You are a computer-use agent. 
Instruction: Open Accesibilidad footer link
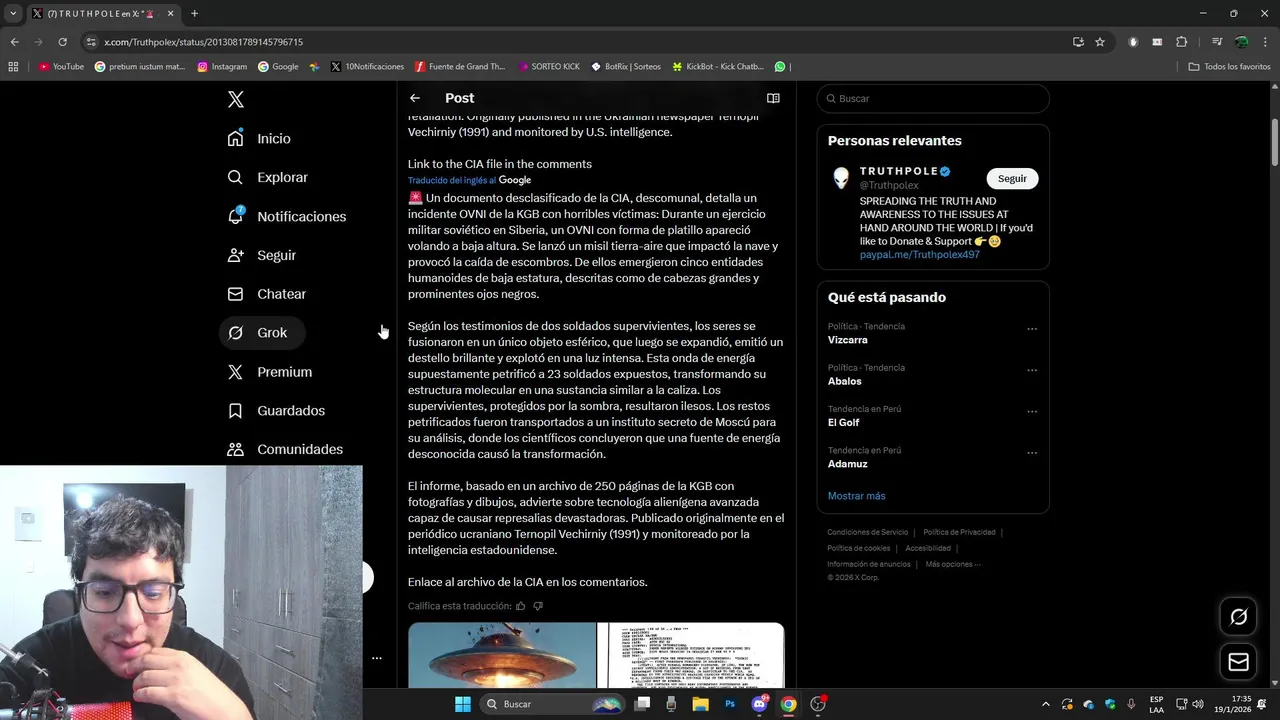[928, 548]
